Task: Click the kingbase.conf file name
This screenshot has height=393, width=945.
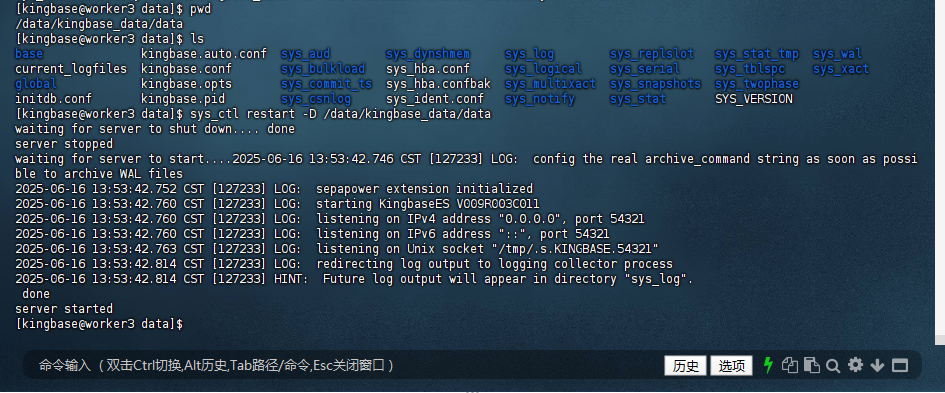Action: (186, 69)
